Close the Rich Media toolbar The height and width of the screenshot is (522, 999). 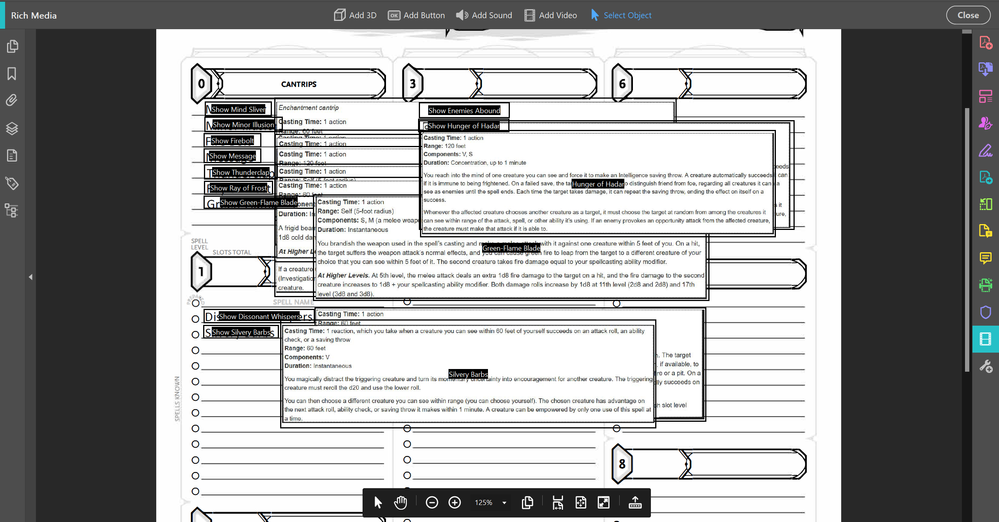pyautogui.click(x=968, y=15)
